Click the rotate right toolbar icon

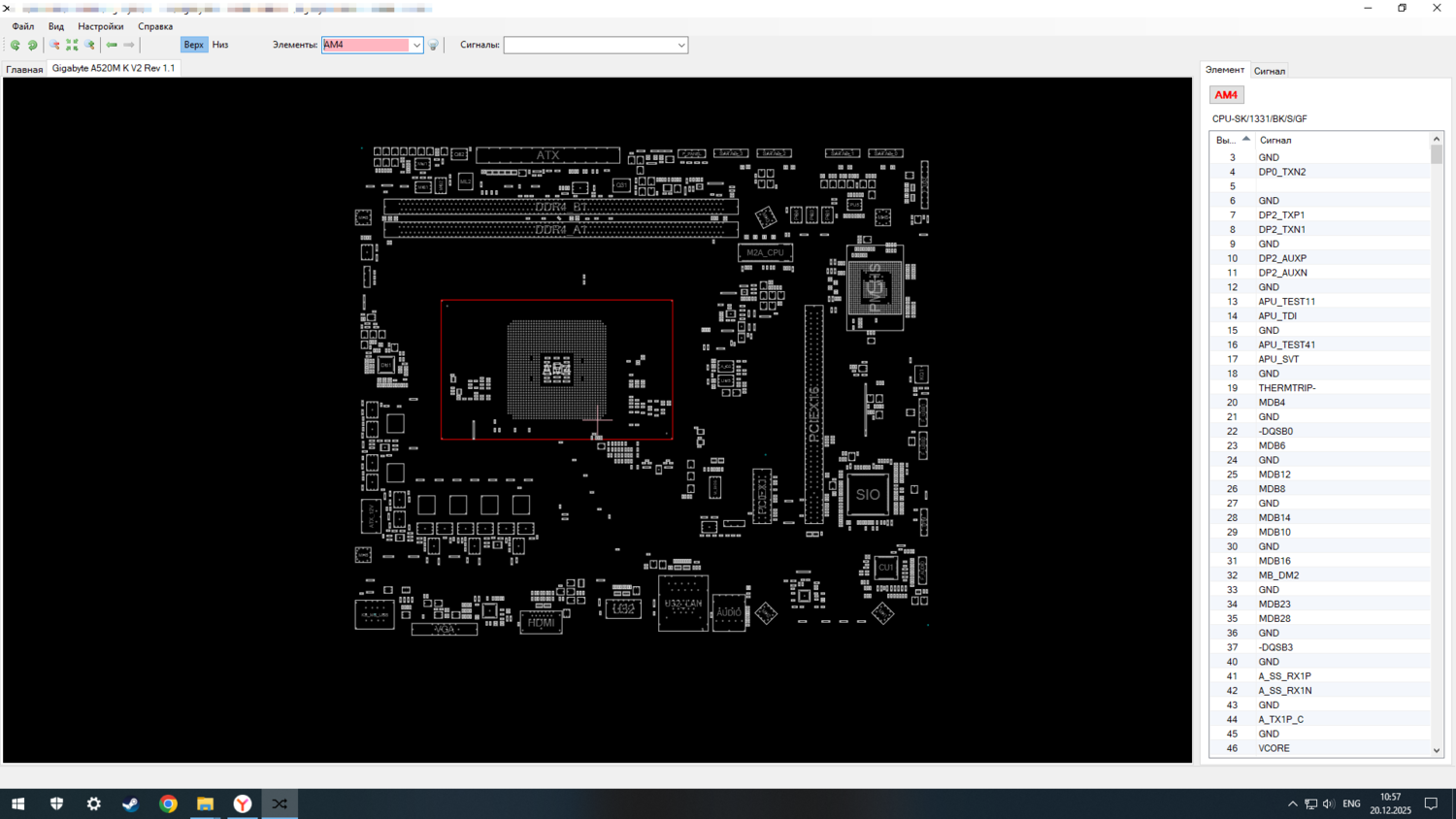click(x=33, y=45)
